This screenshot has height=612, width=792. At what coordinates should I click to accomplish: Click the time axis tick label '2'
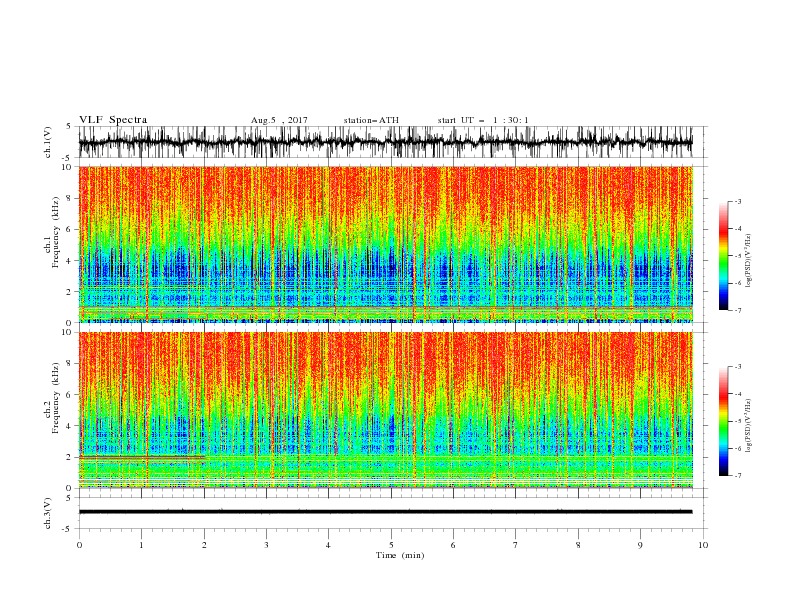[204, 545]
